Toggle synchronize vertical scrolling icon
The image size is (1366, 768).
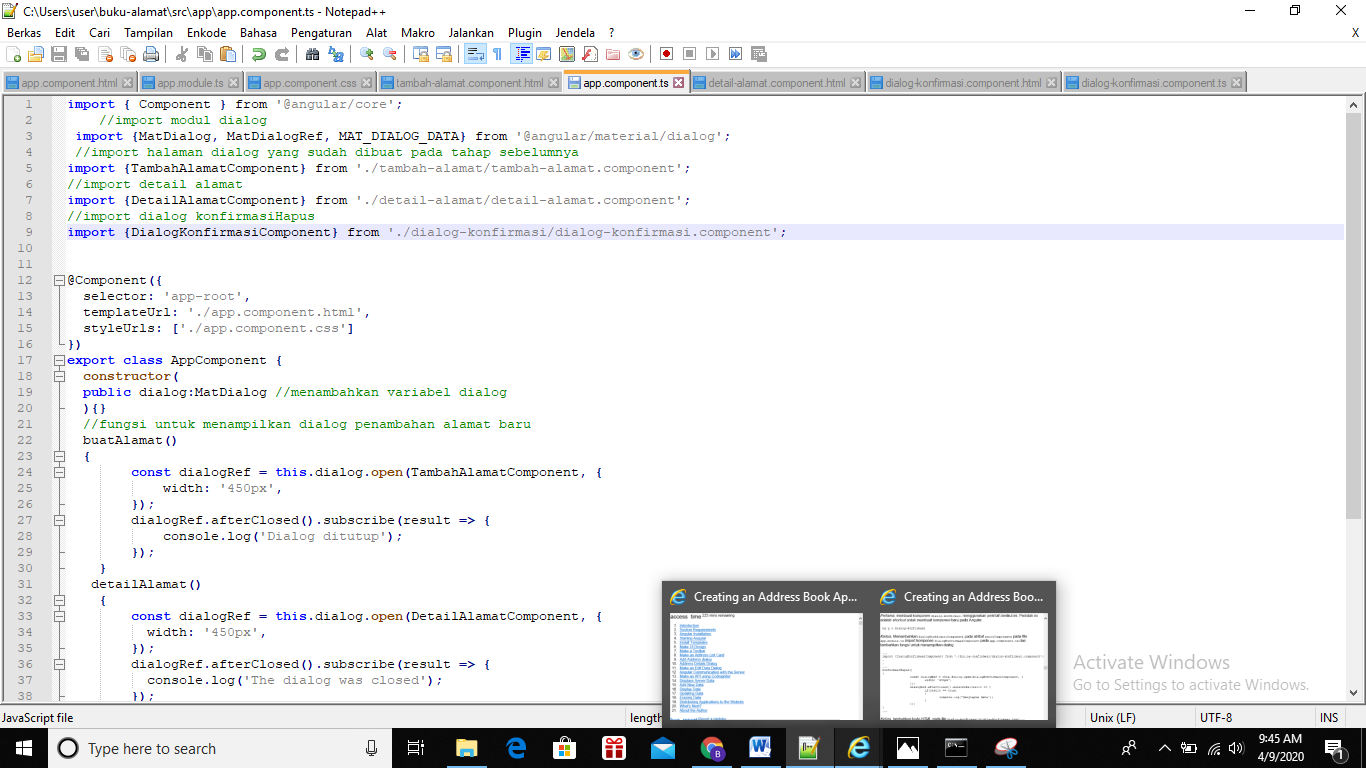pos(421,54)
